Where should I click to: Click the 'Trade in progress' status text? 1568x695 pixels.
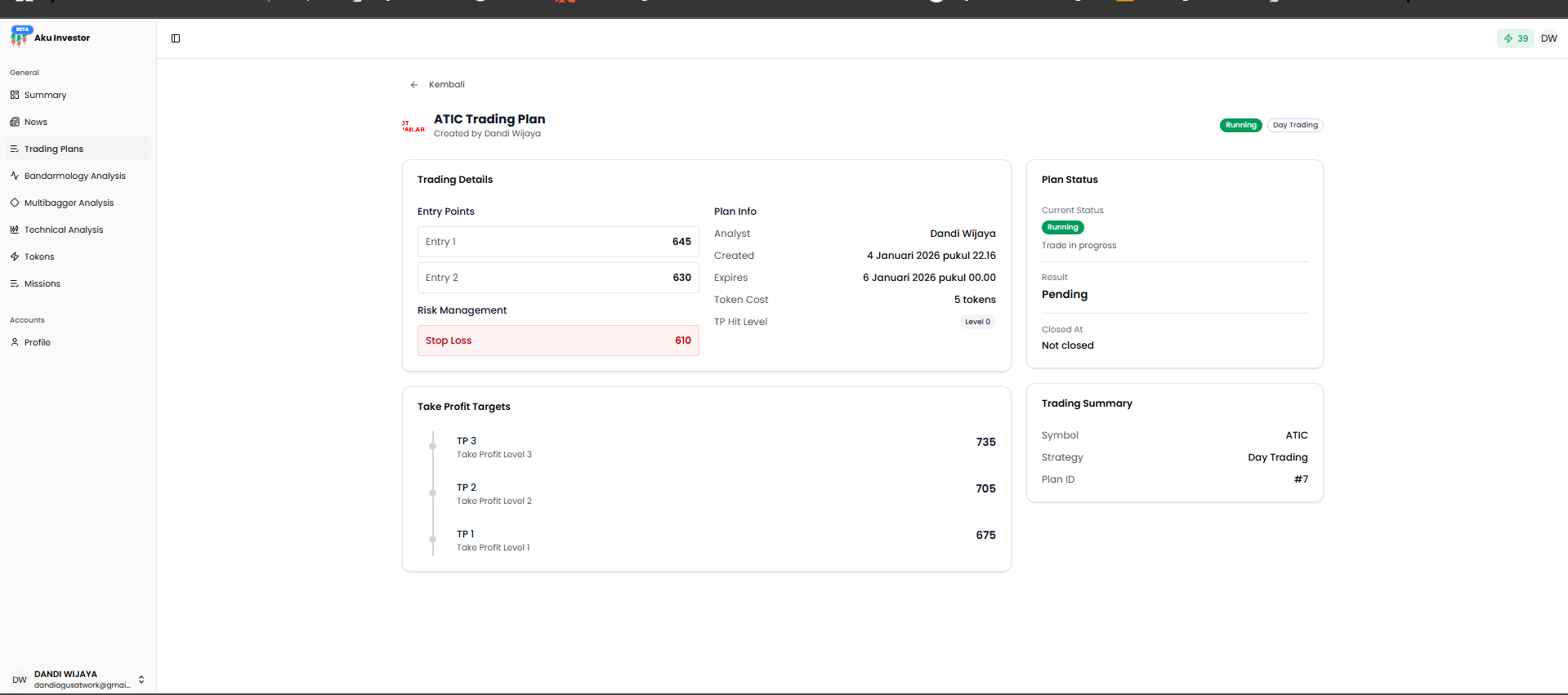click(1079, 245)
